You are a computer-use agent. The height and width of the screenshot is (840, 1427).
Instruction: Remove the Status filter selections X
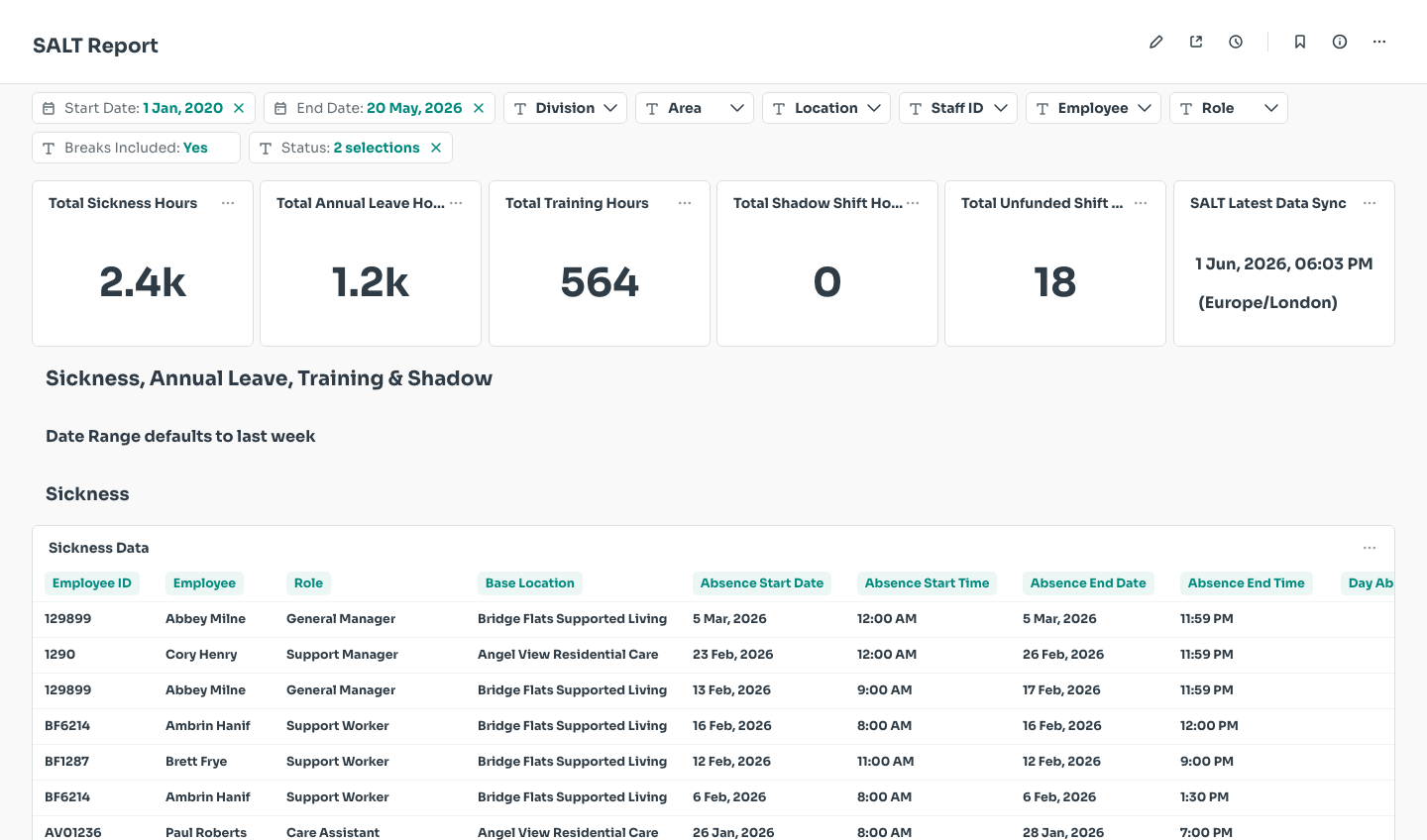tap(436, 148)
